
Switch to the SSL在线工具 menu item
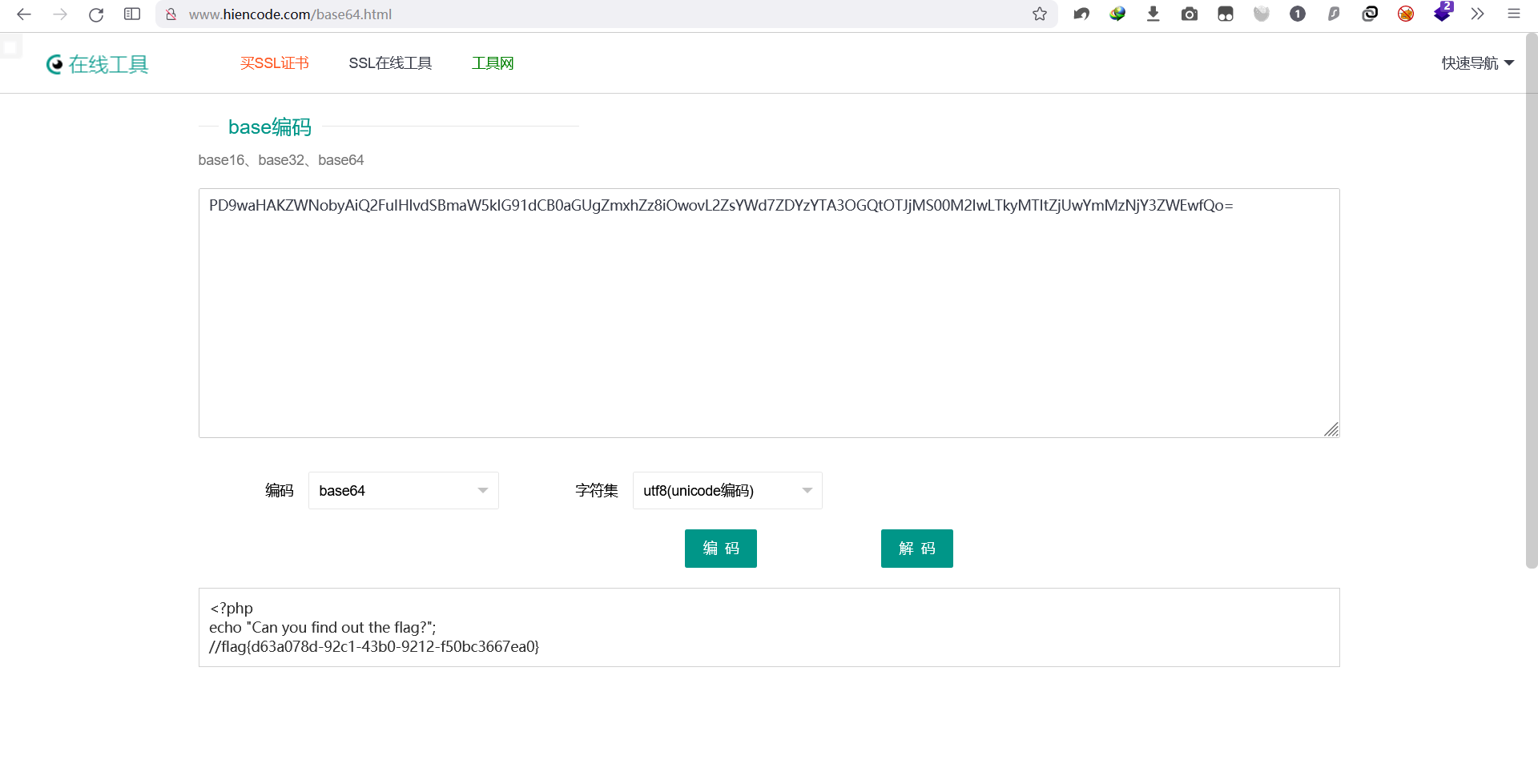coord(390,62)
